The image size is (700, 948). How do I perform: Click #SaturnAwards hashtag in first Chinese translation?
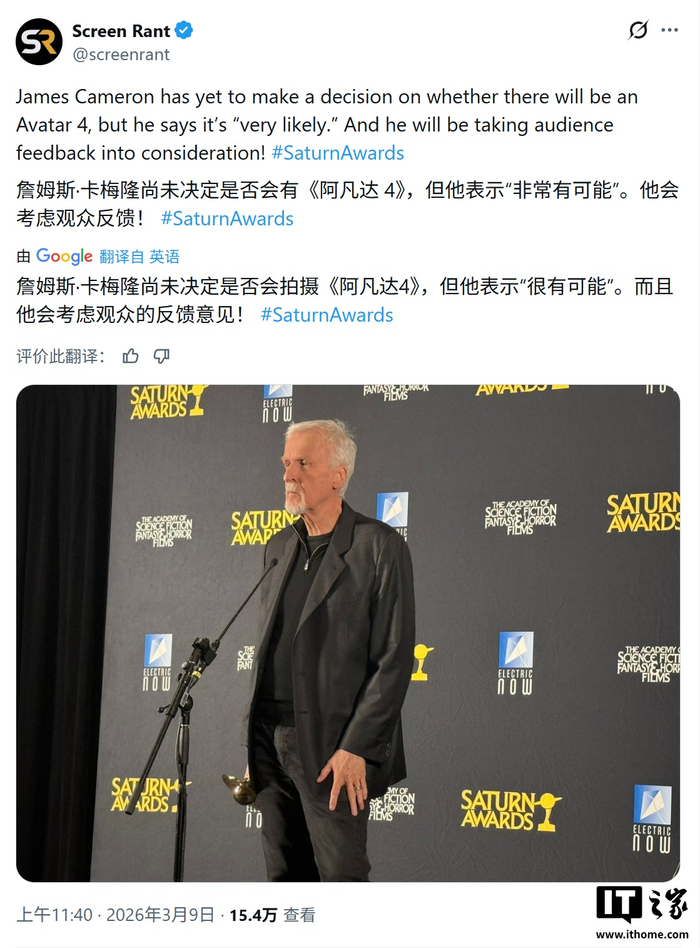pyautogui.click(x=227, y=218)
